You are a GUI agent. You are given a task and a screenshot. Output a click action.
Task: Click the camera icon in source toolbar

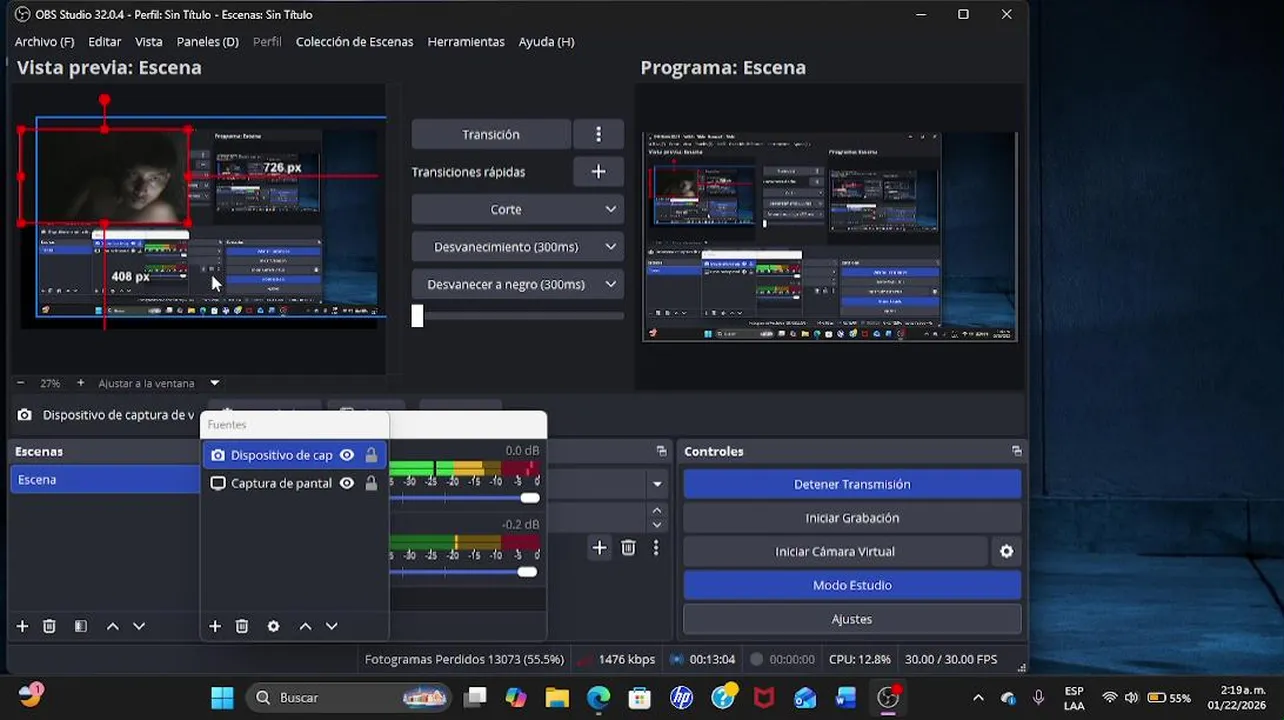[25, 415]
